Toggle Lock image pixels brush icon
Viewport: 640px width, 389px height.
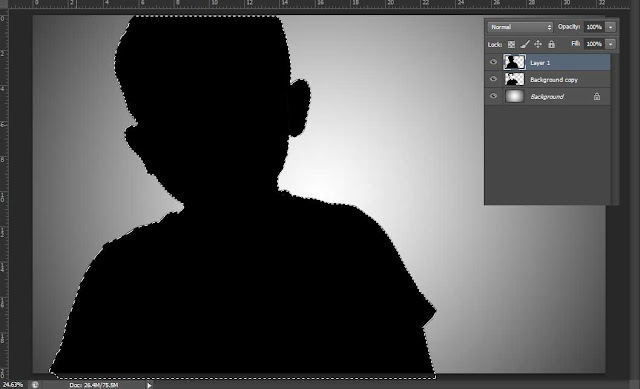pyautogui.click(x=525, y=44)
